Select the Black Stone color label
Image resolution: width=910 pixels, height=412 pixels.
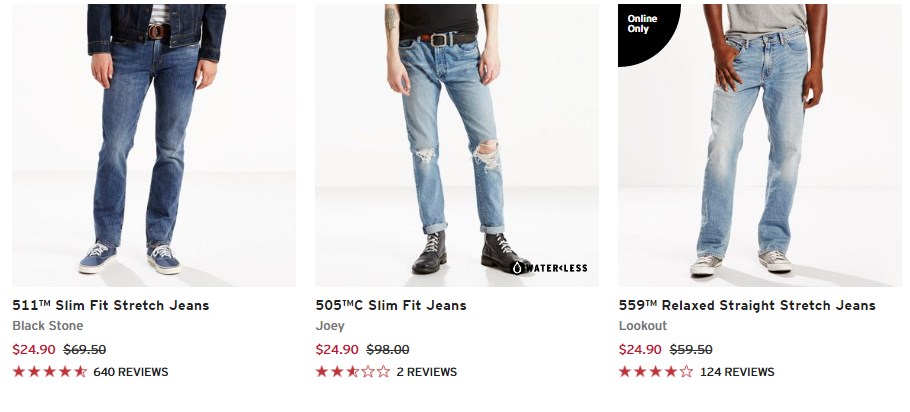[x=48, y=326]
